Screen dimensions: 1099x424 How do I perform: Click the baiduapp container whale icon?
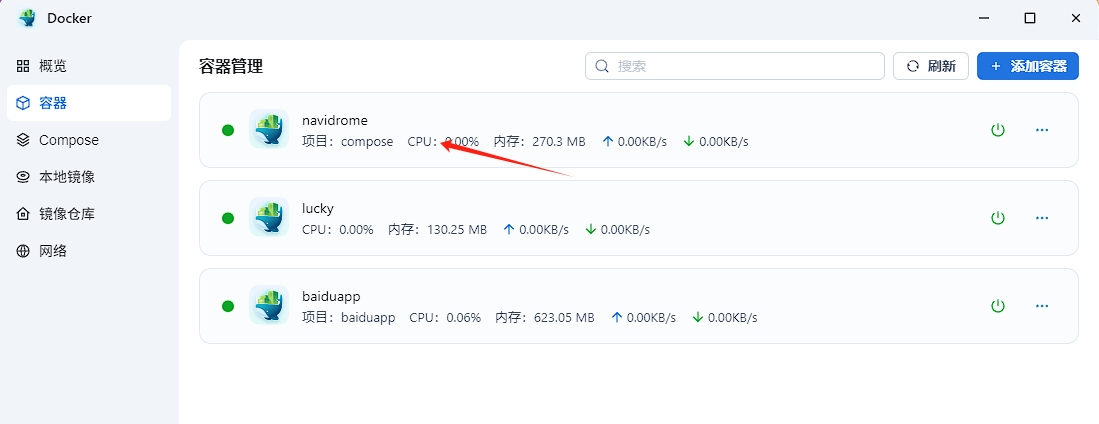pyautogui.click(x=268, y=305)
